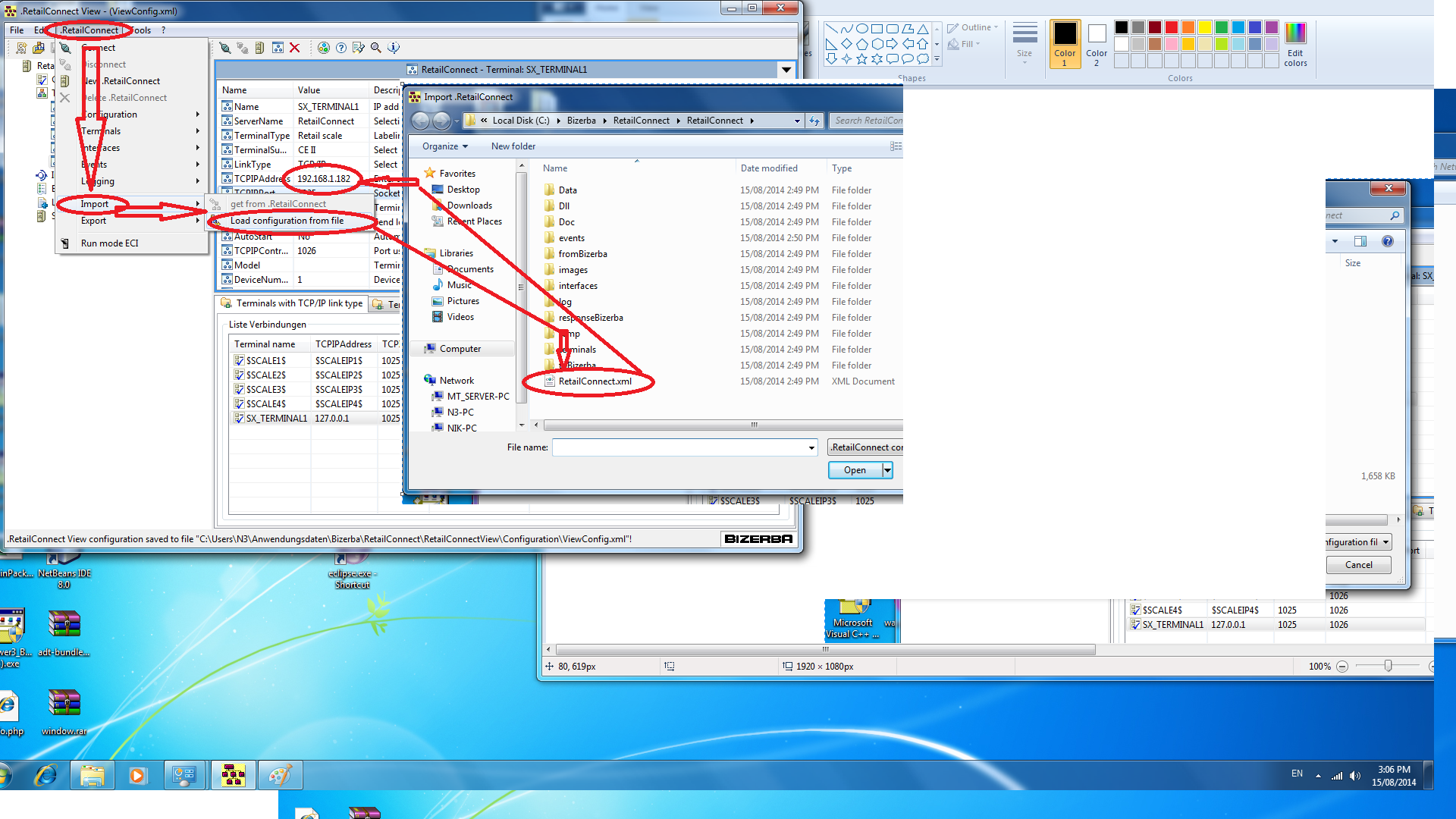The height and width of the screenshot is (819, 1456).
Task: Click the terminal properties icon beside the red X
Action: click(278, 48)
